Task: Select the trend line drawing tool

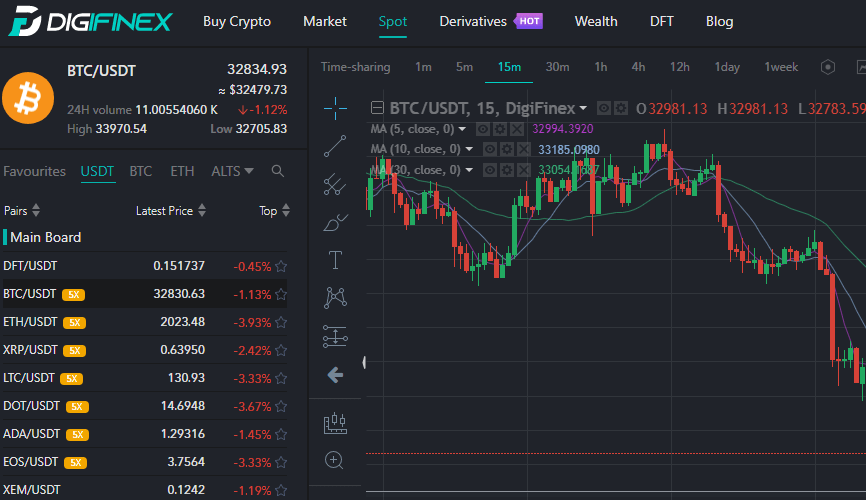Action: [335, 146]
